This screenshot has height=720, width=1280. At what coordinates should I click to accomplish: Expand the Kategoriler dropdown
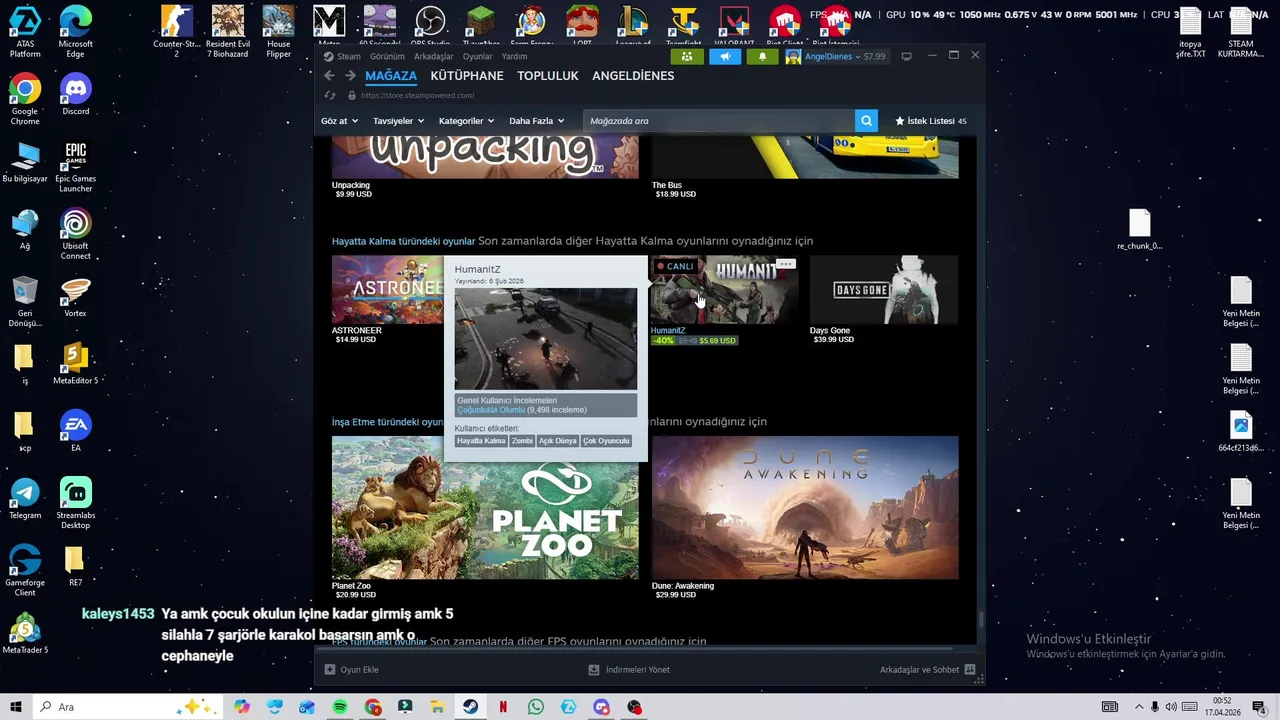pos(467,121)
